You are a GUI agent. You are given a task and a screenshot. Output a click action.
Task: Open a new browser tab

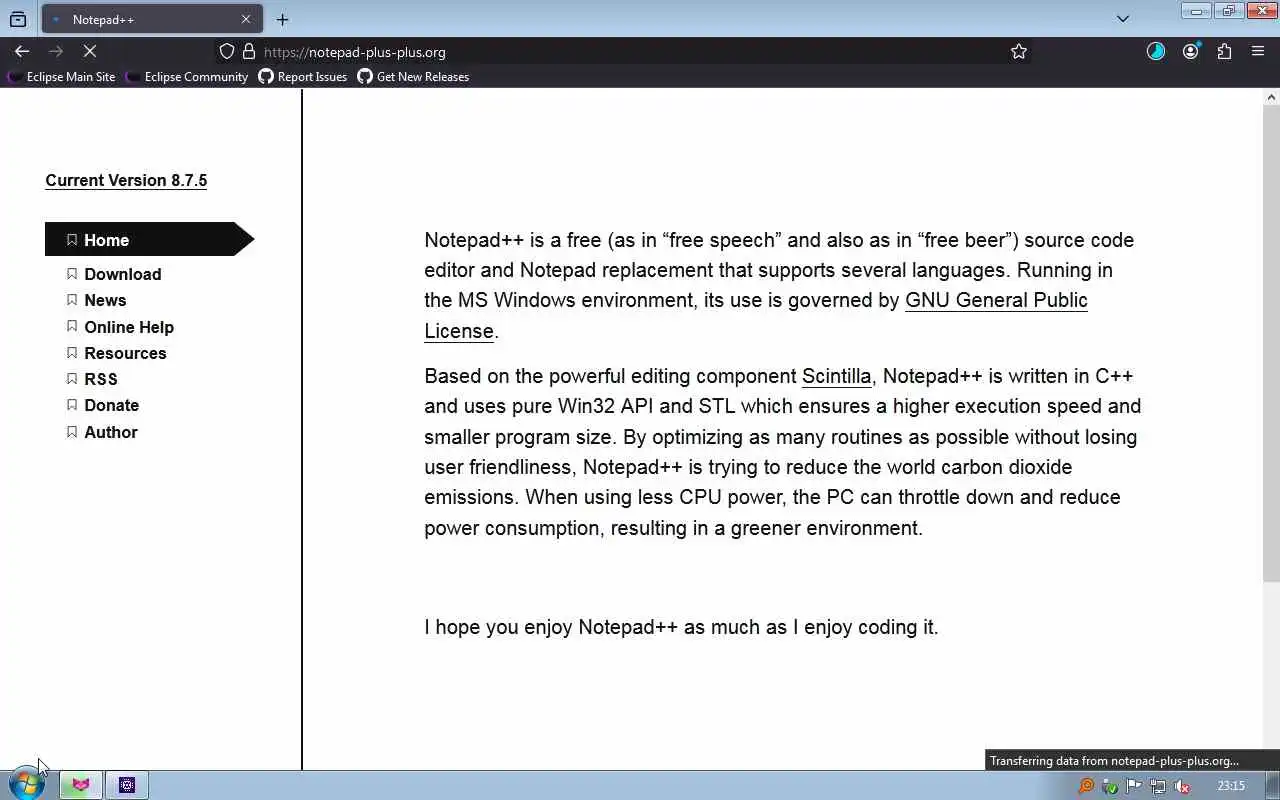tap(282, 19)
